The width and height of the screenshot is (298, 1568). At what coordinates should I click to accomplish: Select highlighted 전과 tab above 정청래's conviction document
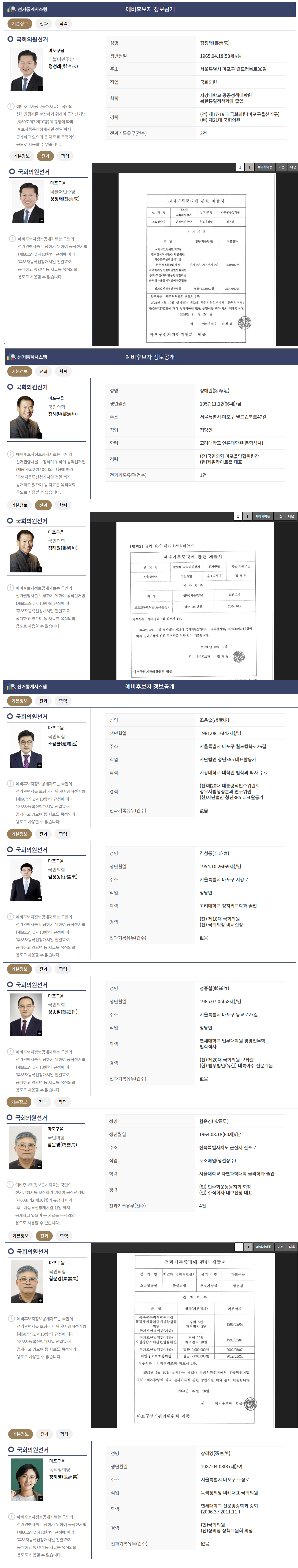[x=45, y=156]
